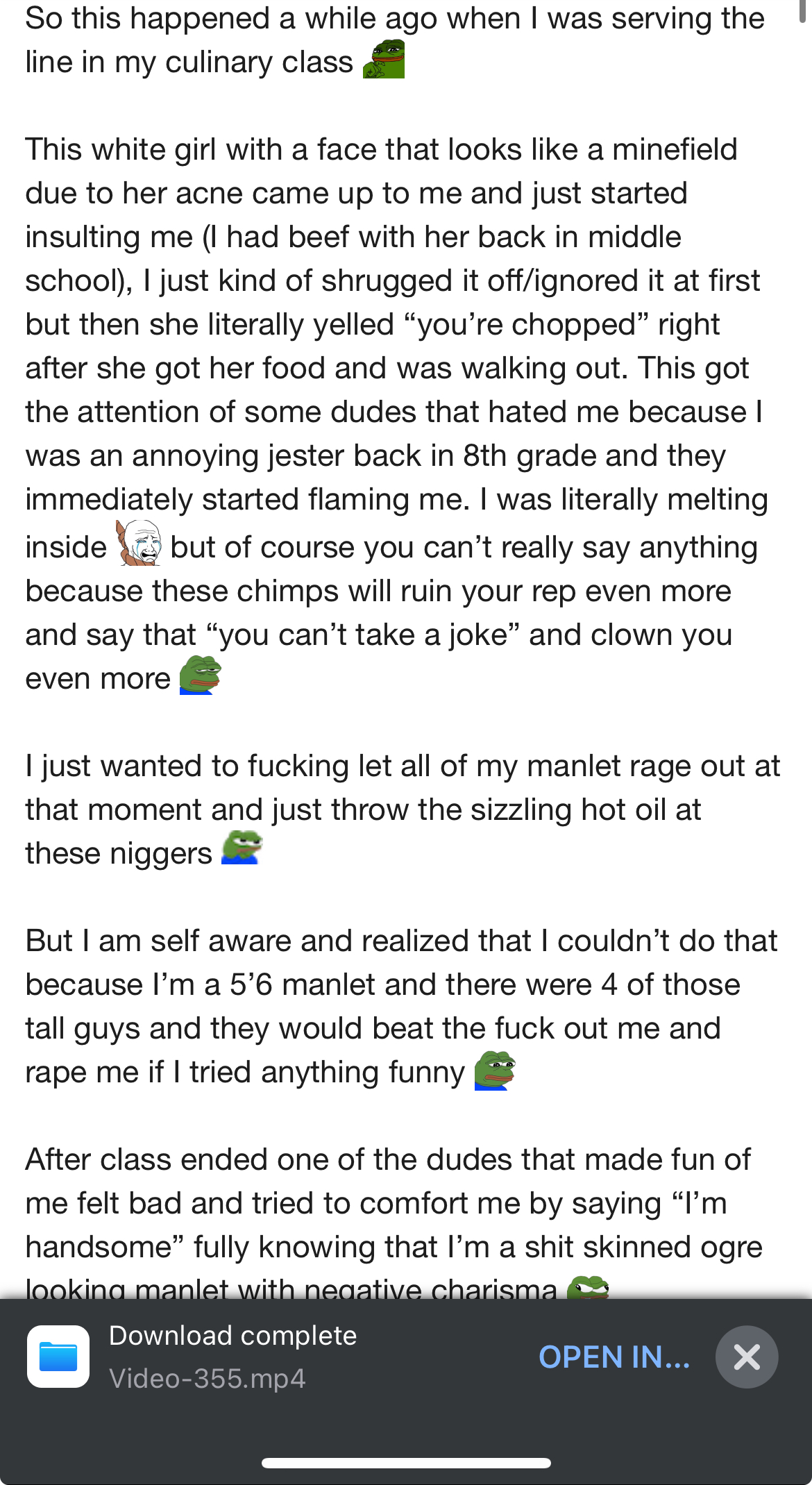Tap the Files folder icon in download banner
The width and height of the screenshot is (812, 1485).
pos(58,1357)
